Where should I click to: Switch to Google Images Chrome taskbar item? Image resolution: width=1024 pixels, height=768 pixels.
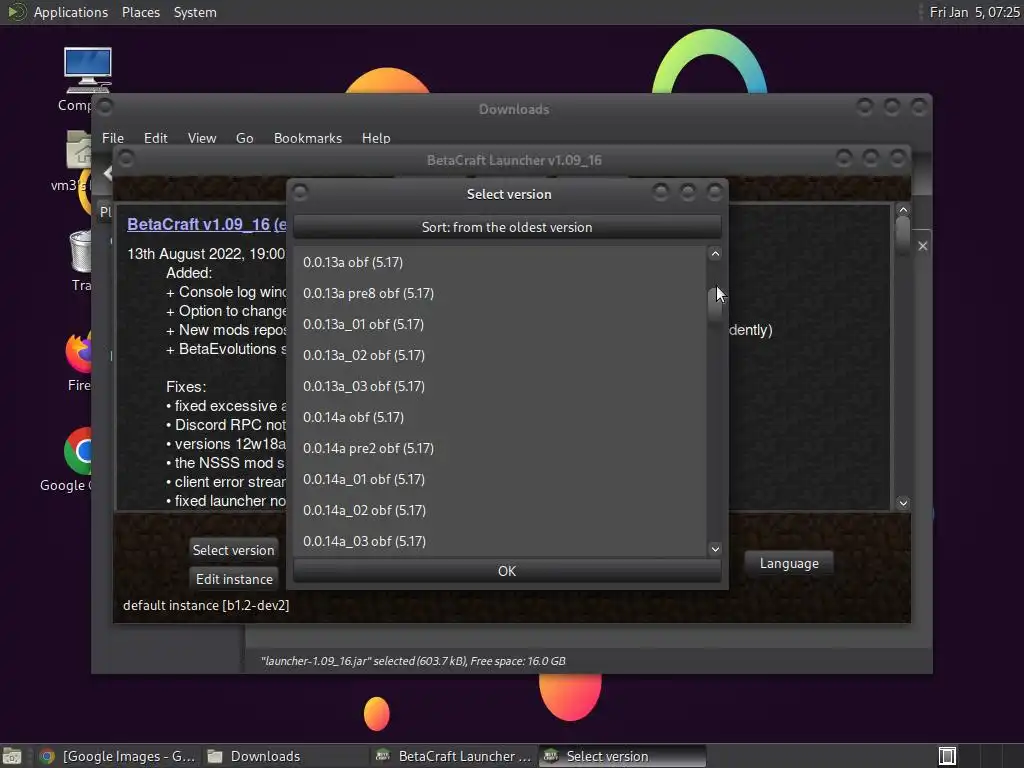pyautogui.click(x=117, y=756)
